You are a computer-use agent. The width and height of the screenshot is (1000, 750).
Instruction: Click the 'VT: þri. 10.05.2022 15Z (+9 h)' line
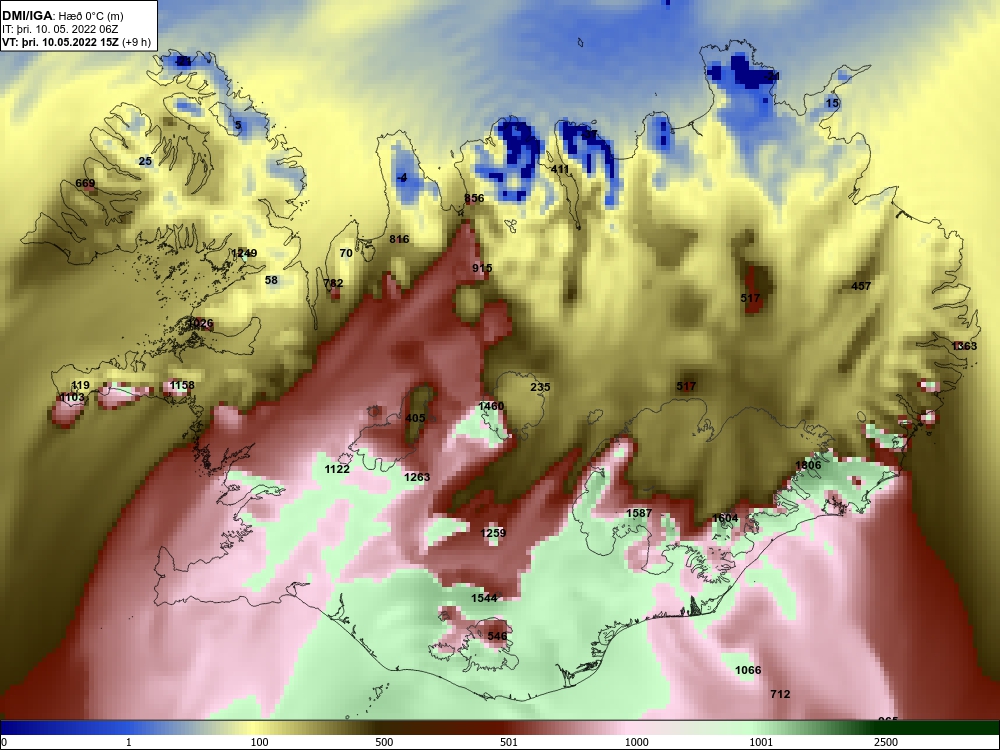tap(77, 43)
